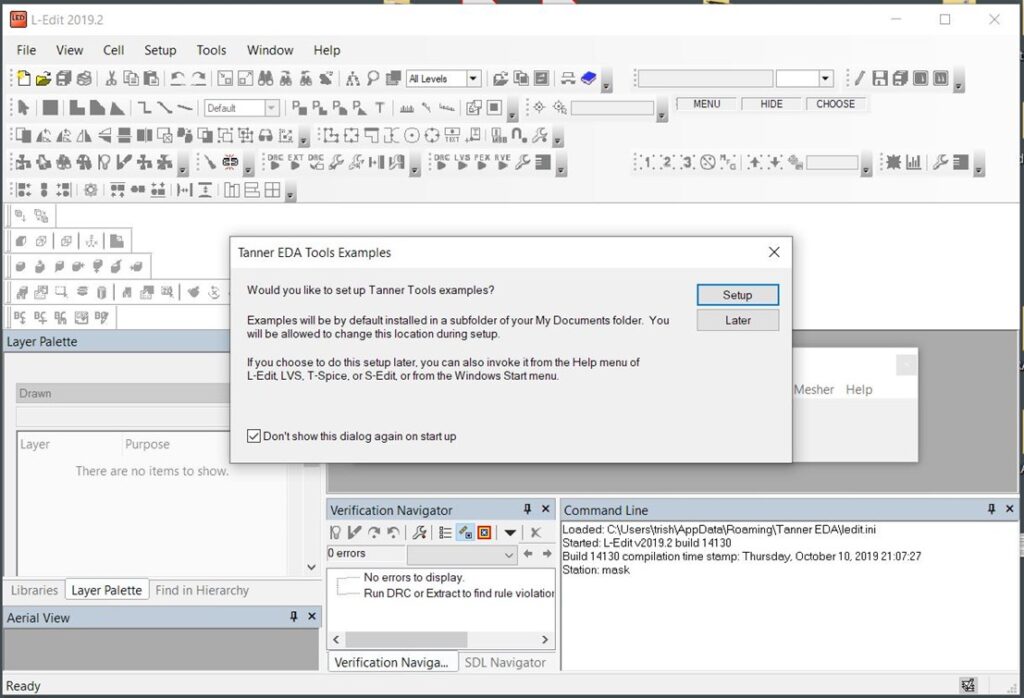Click the list view icon in Verification Navigator
Screen dimensions: 1024x698
click(445, 532)
